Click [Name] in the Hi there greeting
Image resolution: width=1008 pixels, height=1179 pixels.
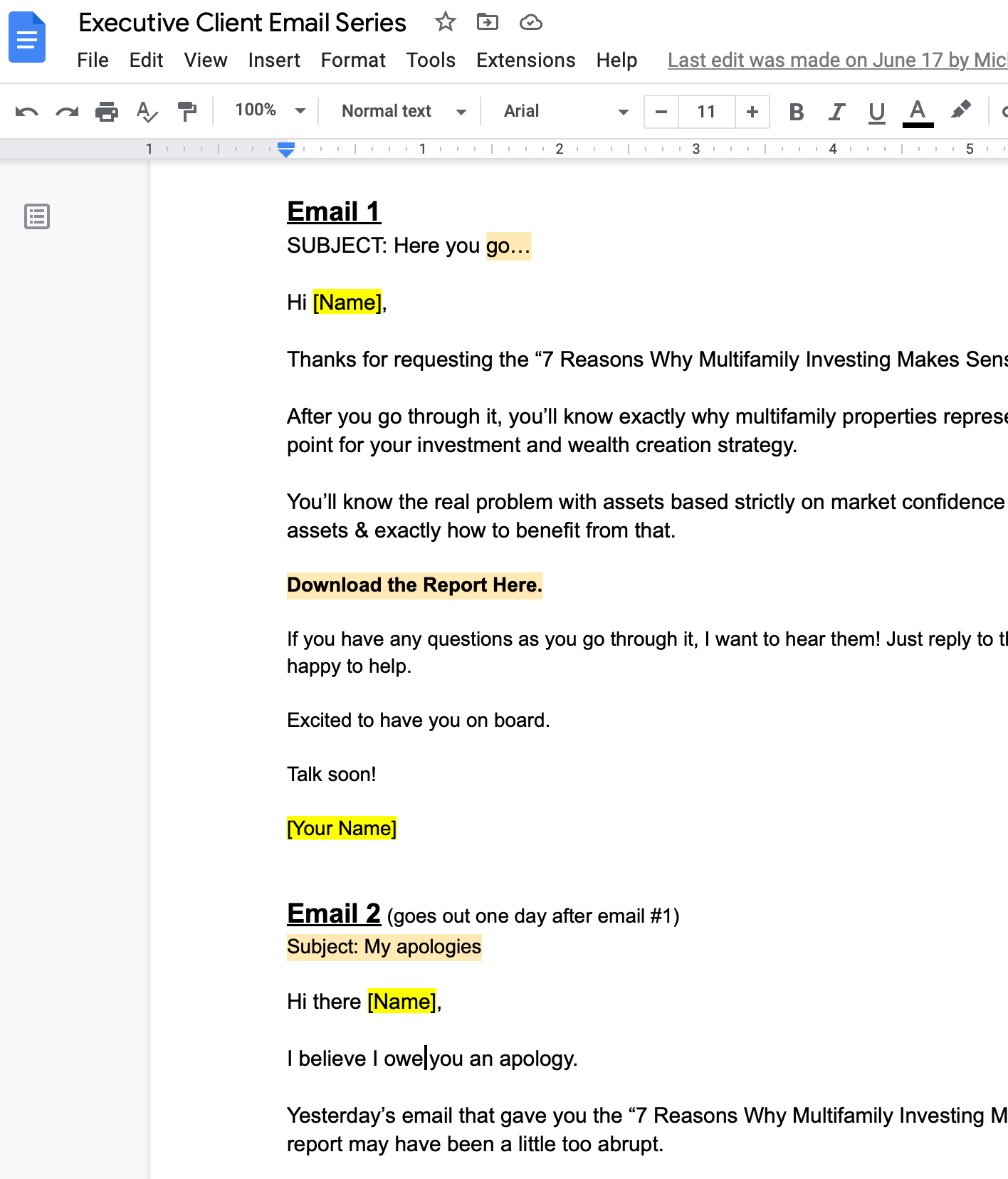[x=402, y=1002]
